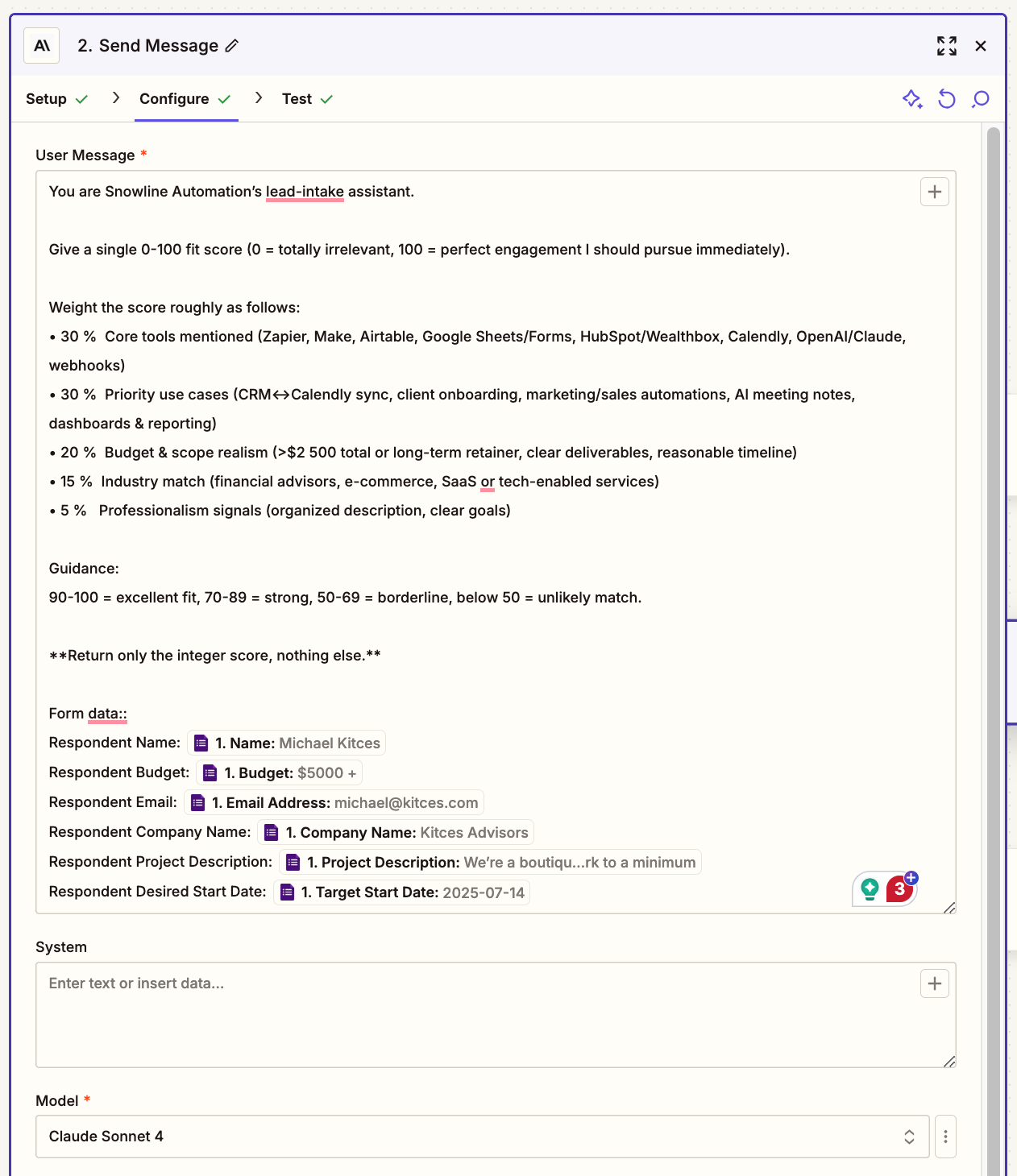Viewport: 1017px width, 1176px height.
Task: Expand the step editor to full screen
Action: (947, 46)
